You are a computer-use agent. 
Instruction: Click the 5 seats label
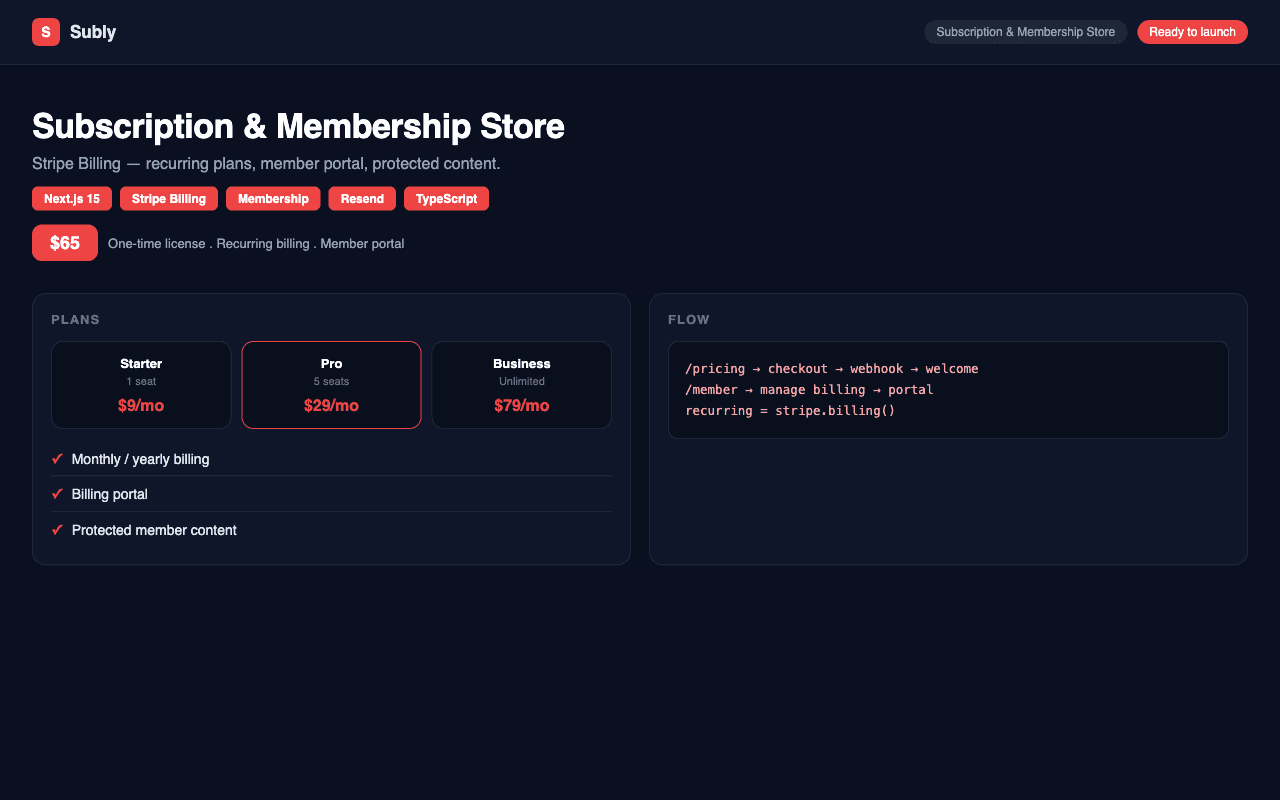(331, 381)
